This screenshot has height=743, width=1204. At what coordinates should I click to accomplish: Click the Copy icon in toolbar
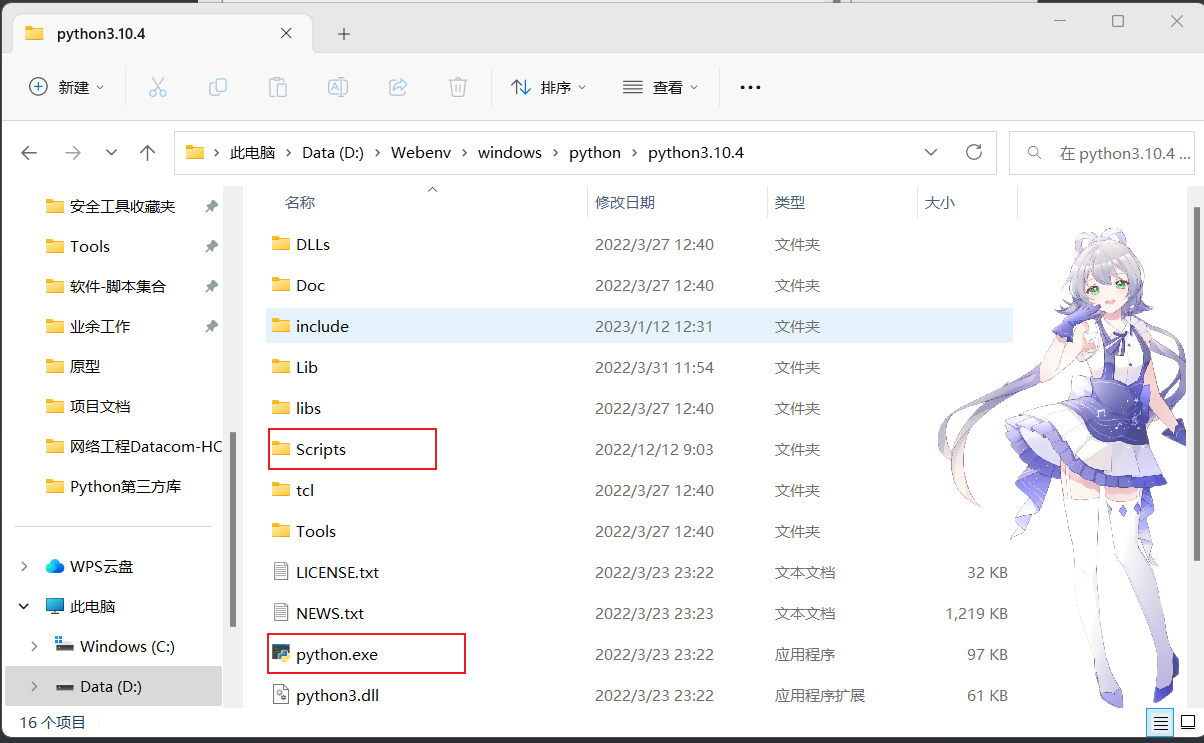click(x=218, y=87)
